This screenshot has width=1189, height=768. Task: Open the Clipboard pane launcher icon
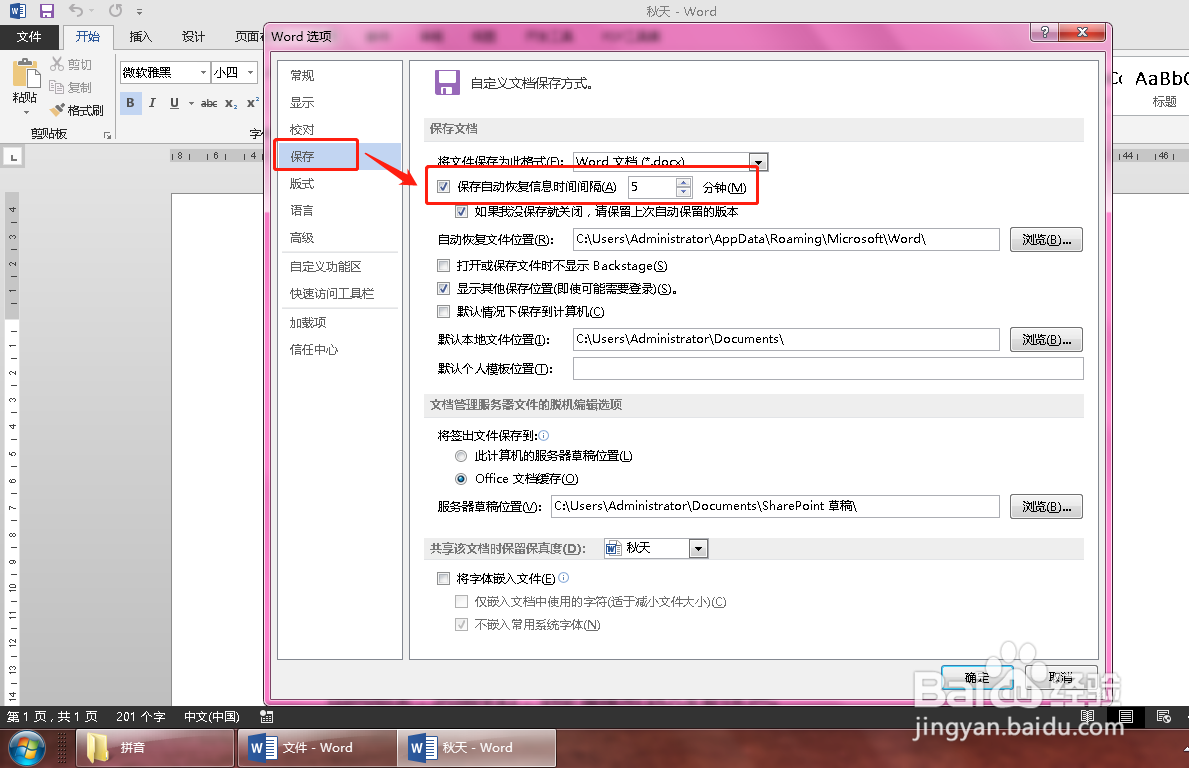107,135
